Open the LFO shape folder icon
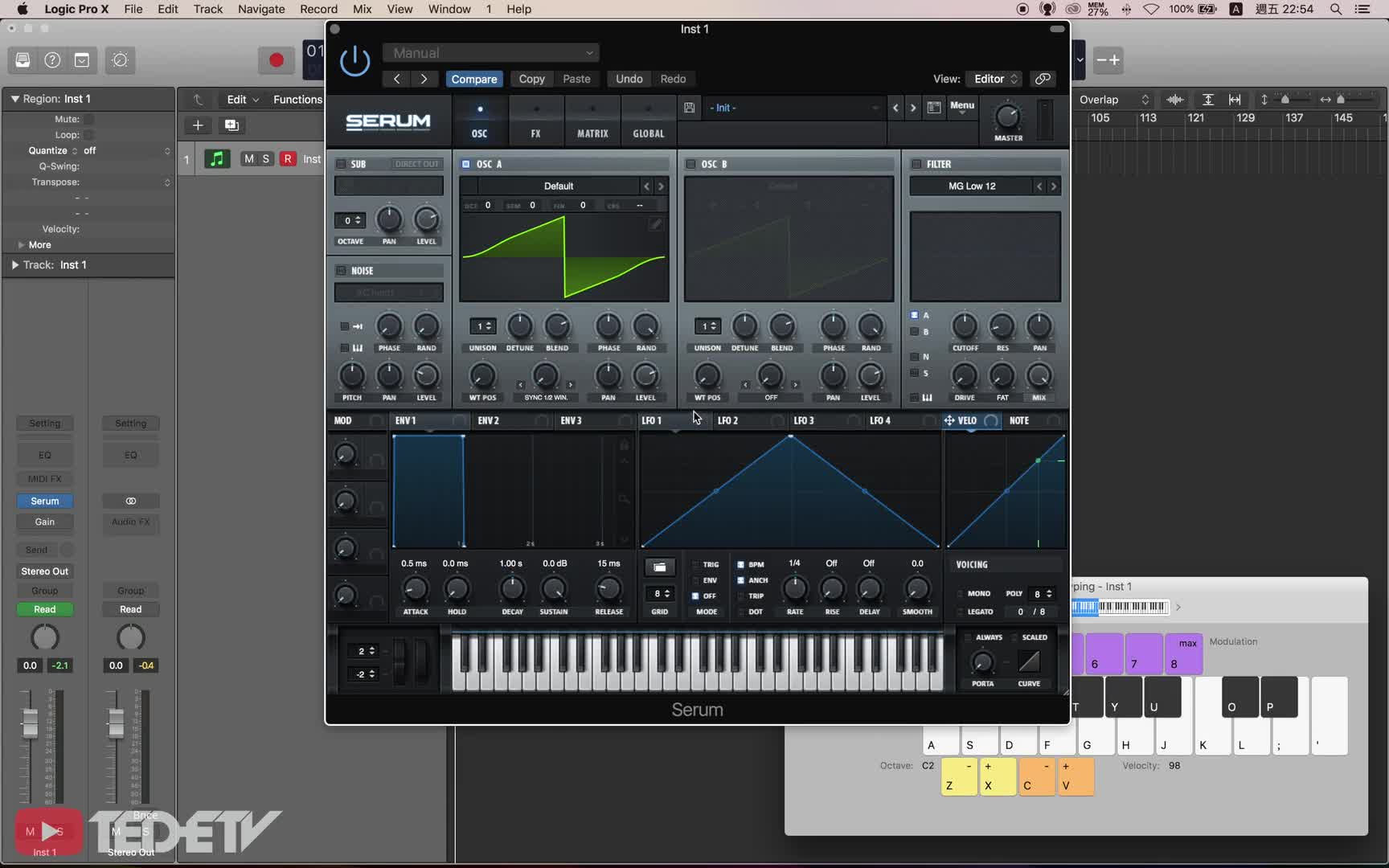The height and width of the screenshot is (868, 1389). click(659, 567)
